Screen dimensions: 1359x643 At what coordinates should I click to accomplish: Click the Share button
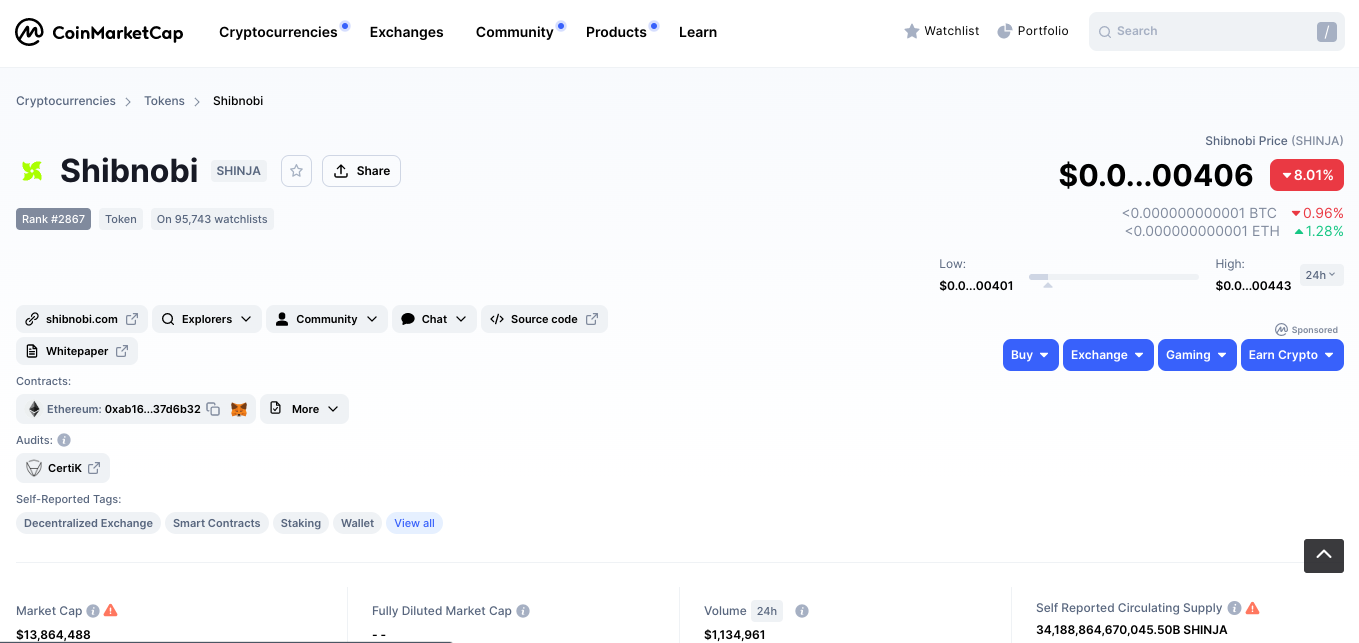coord(361,171)
